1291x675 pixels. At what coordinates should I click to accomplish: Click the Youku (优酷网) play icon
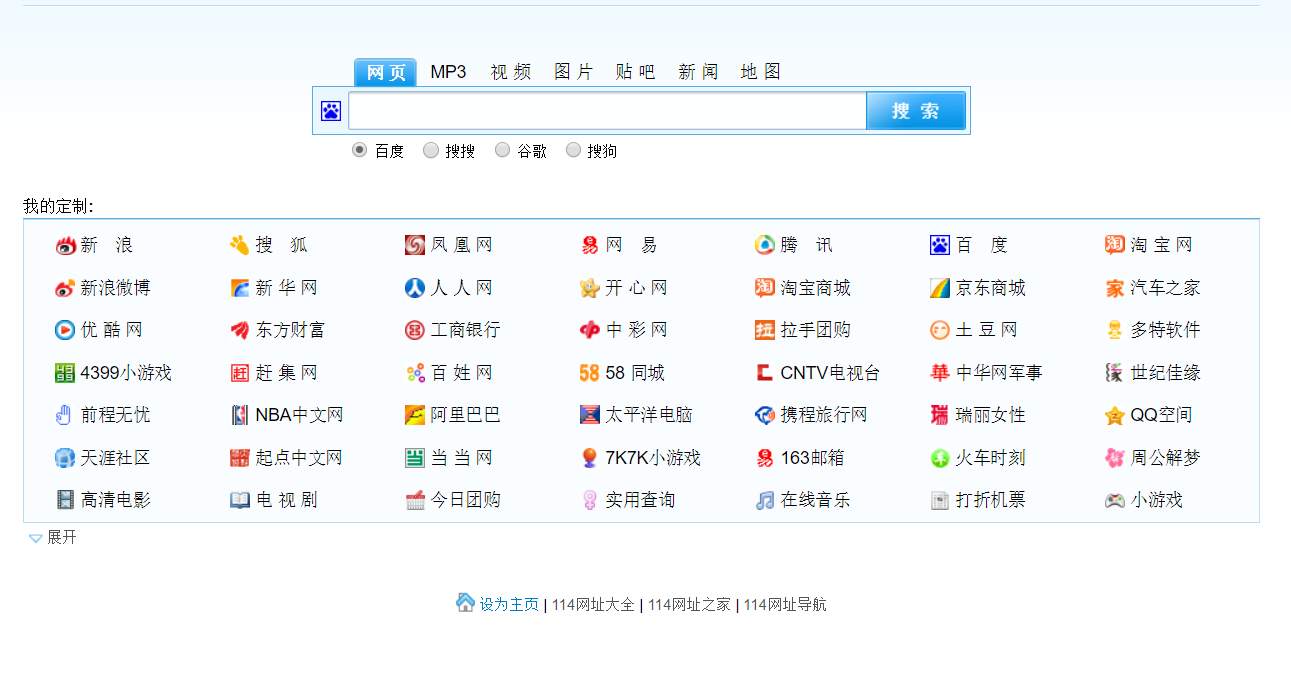tap(65, 330)
